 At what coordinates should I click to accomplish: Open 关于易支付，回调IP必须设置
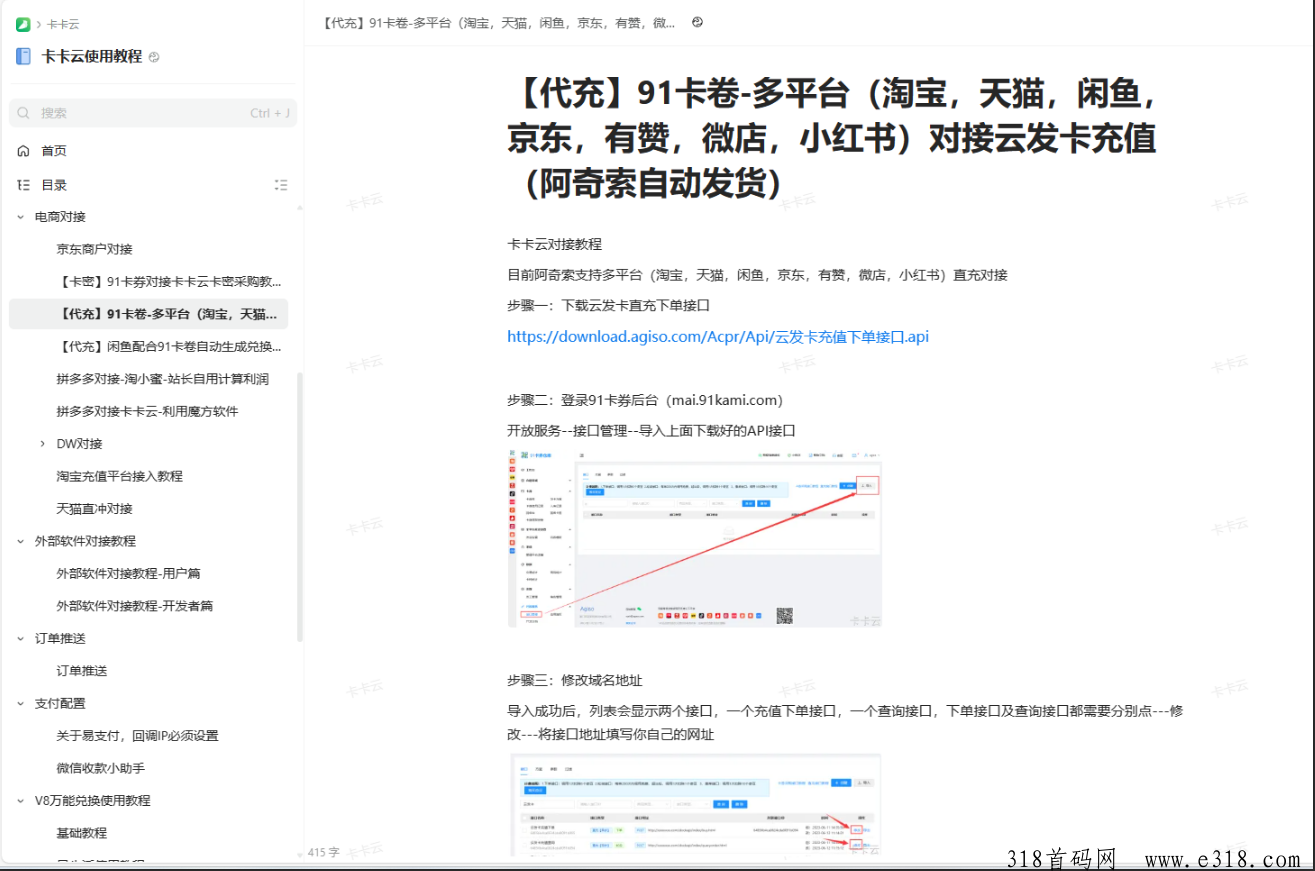[137, 736]
